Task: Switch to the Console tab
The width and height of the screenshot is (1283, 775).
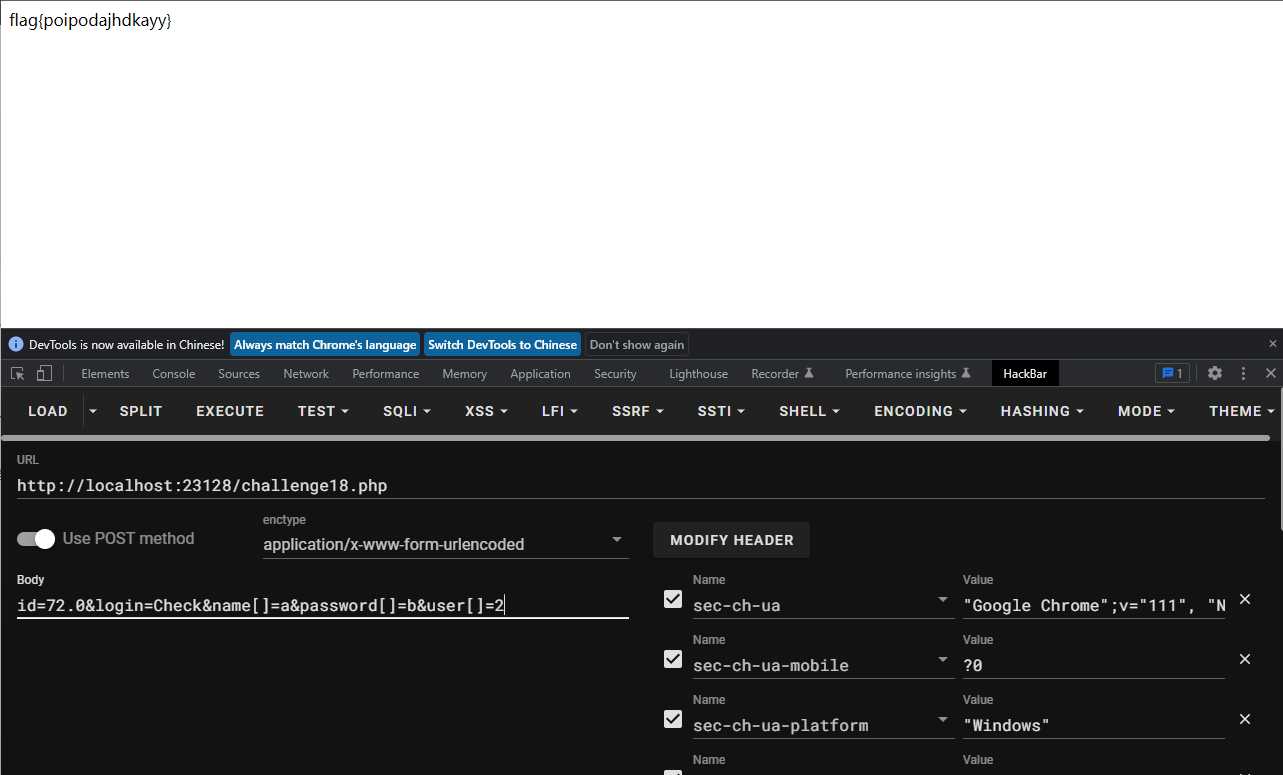Action: click(174, 374)
